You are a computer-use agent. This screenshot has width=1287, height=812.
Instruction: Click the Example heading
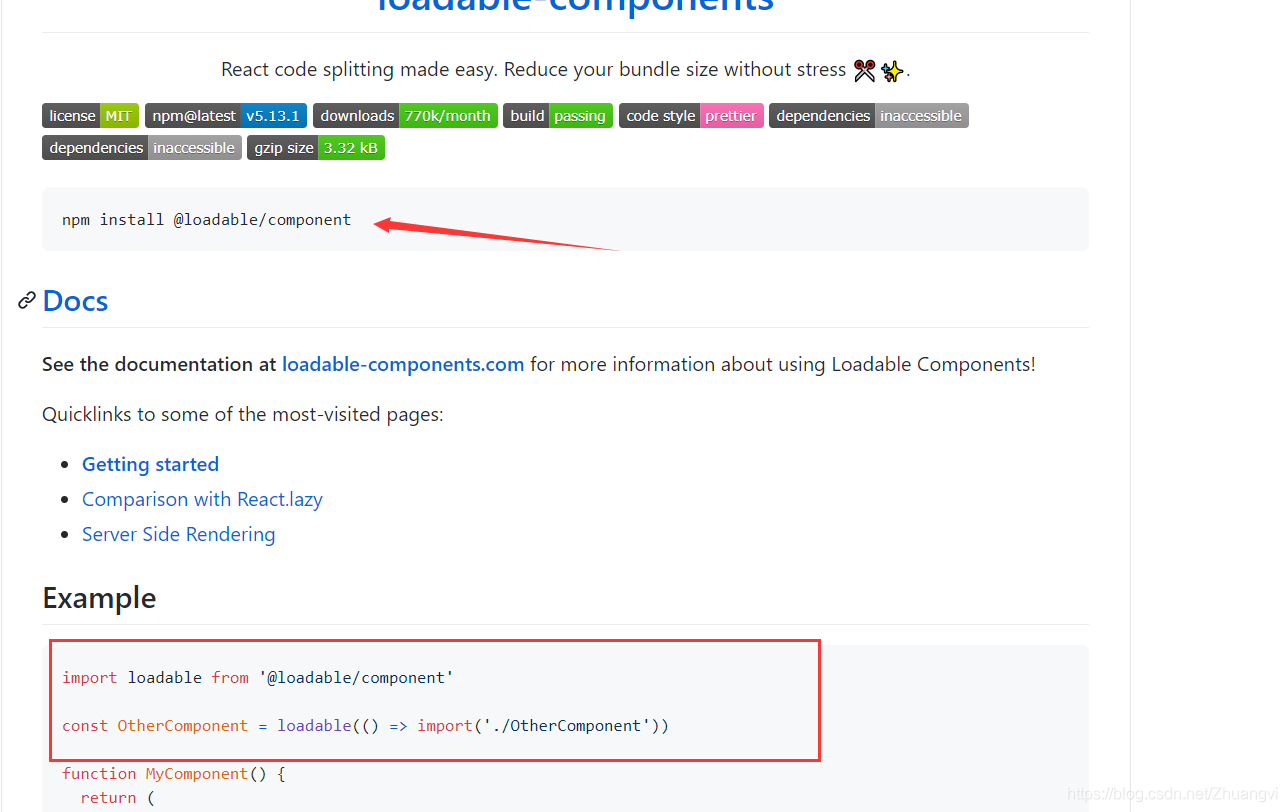click(99, 598)
